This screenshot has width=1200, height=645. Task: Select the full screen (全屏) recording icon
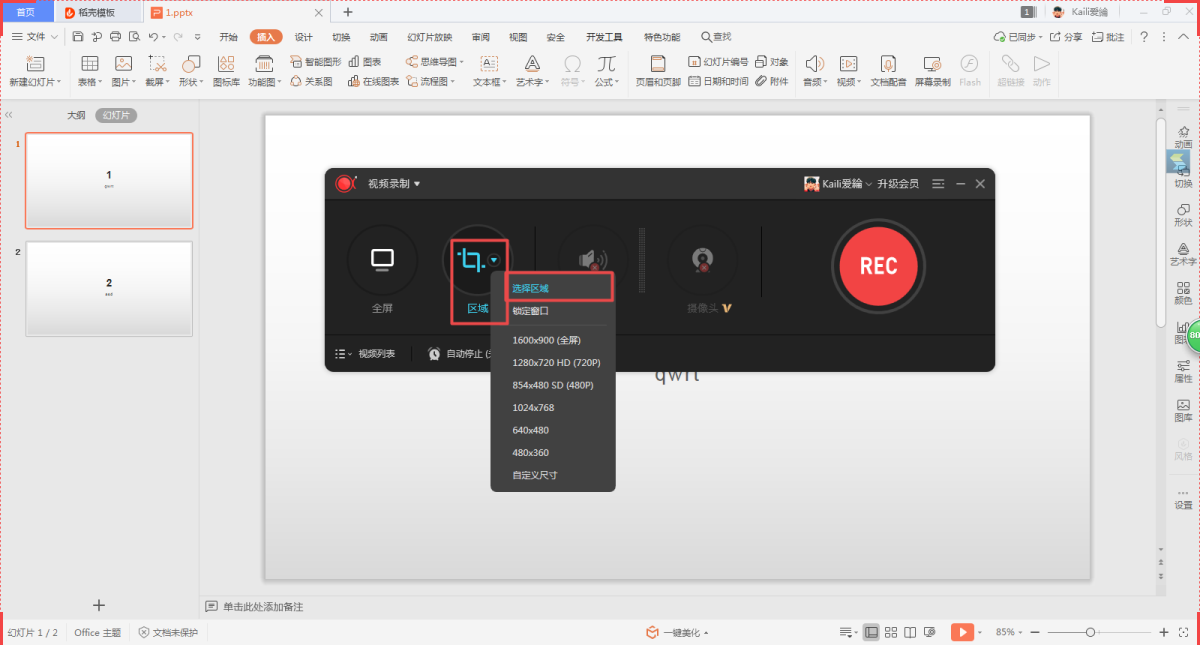[x=382, y=260]
